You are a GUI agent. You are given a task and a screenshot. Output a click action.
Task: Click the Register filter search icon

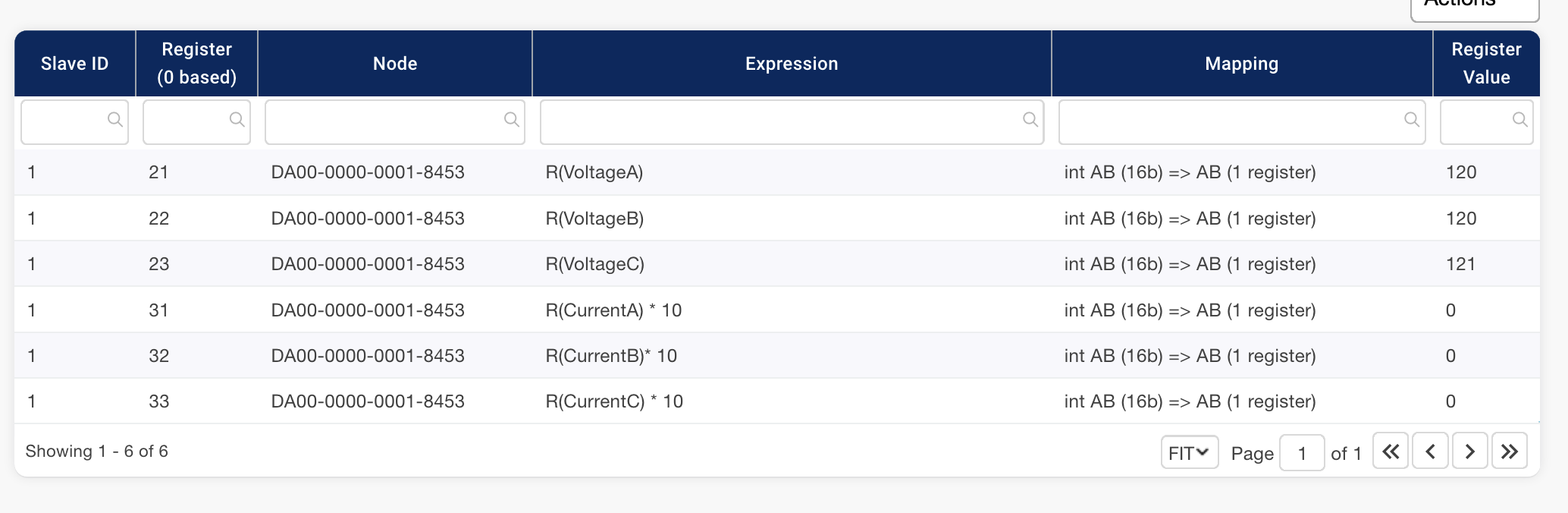tap(237, 119)
